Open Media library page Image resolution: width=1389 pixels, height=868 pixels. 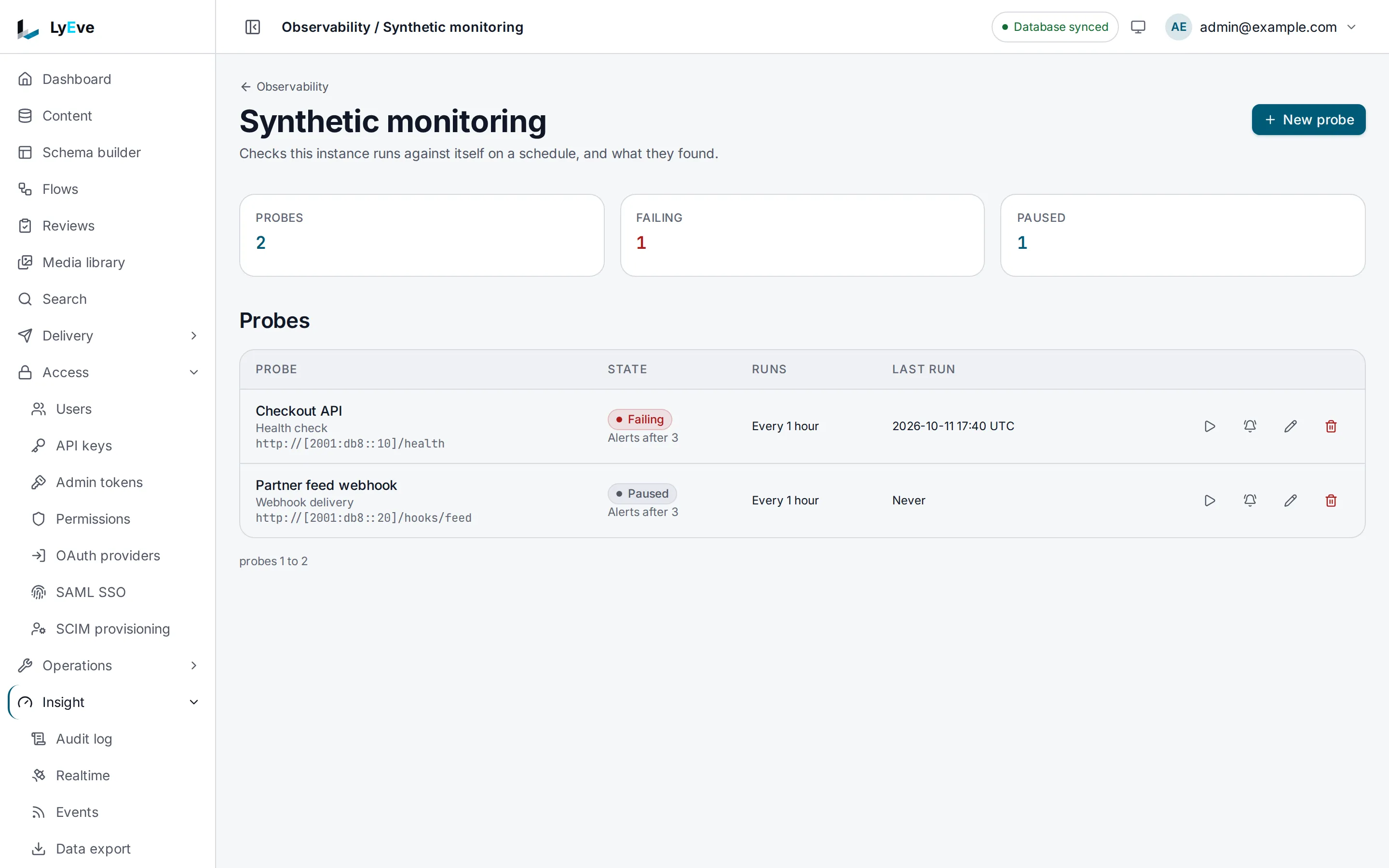tap(108, 262)
